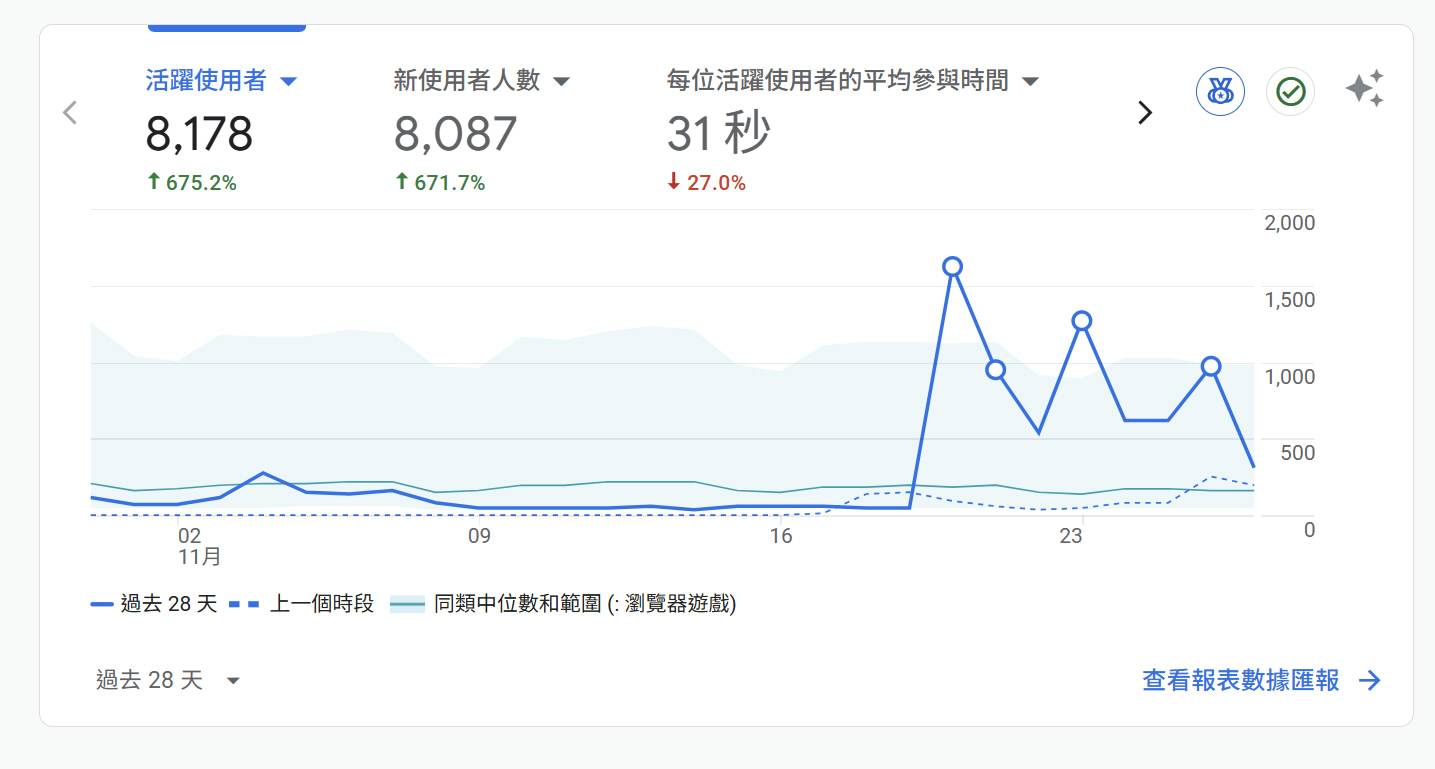Click the right arrow for next metrics
The image size is (1435, 769).
1145,113
